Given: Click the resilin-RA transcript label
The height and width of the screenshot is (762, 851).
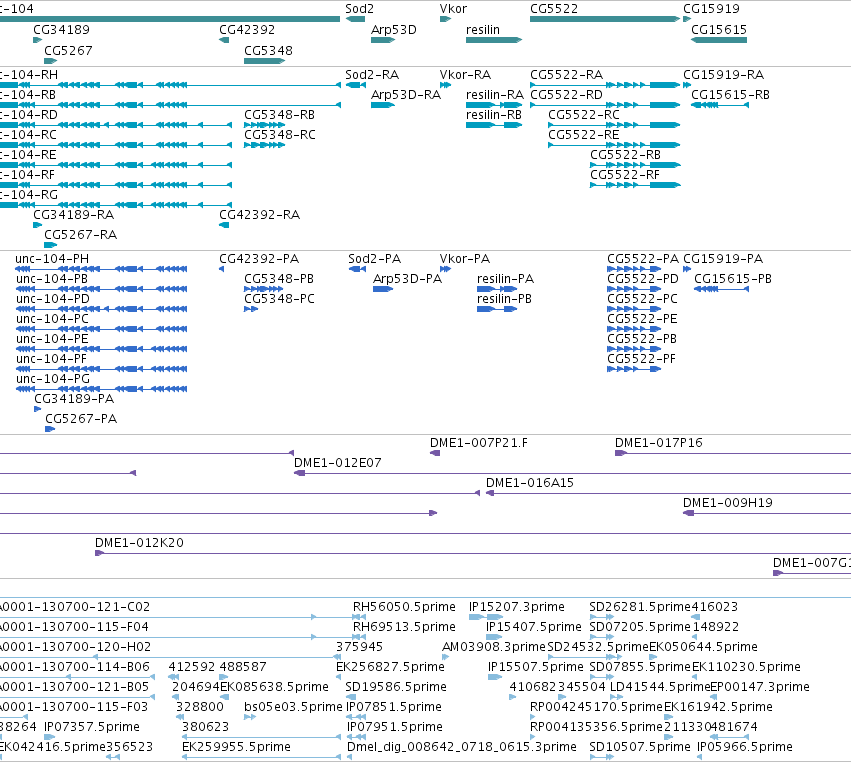Looking at the screenshot, I should [x=495, y=95].
